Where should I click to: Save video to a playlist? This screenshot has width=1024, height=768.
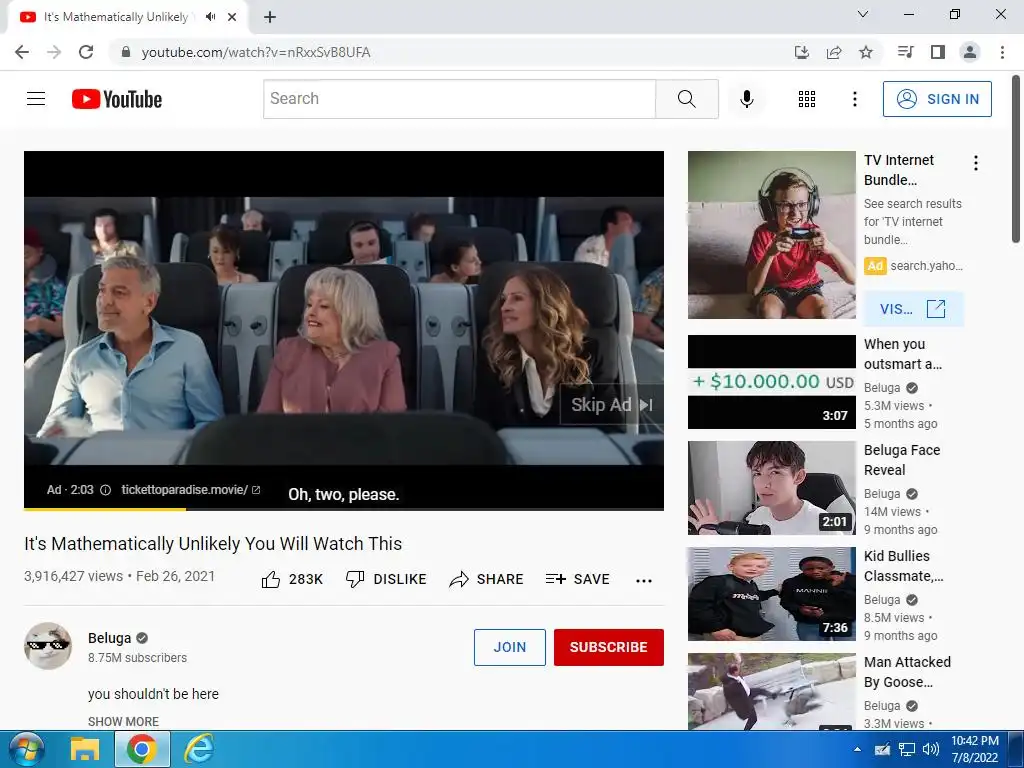(x=577, y=579)
